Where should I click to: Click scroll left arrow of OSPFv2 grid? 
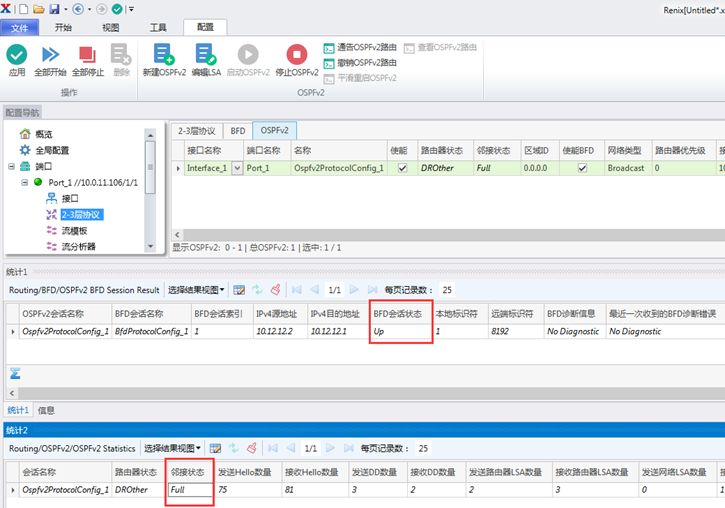pyautogui.click(x=177, y=235)
